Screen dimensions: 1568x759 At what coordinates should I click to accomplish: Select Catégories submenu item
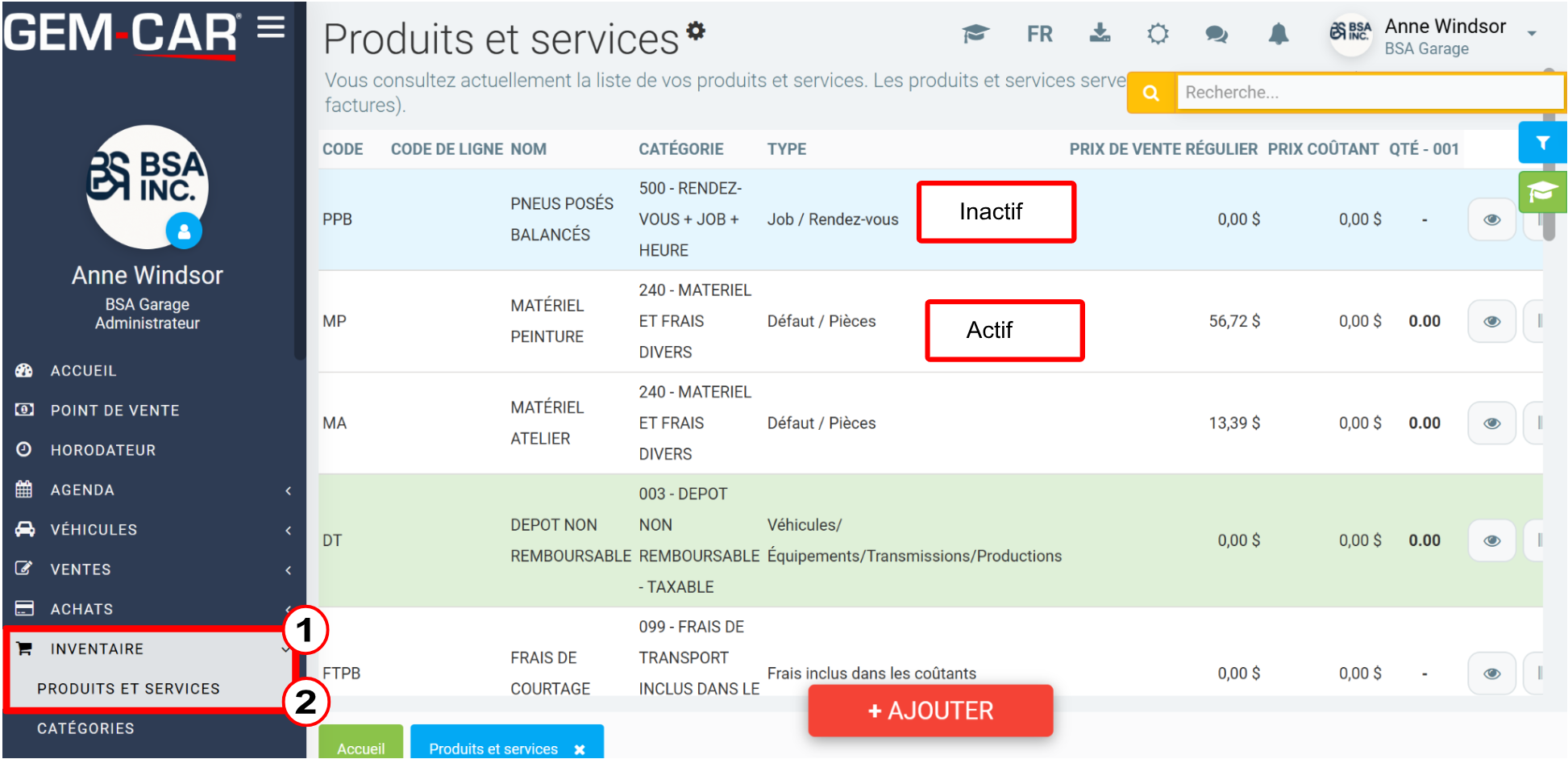85,728
